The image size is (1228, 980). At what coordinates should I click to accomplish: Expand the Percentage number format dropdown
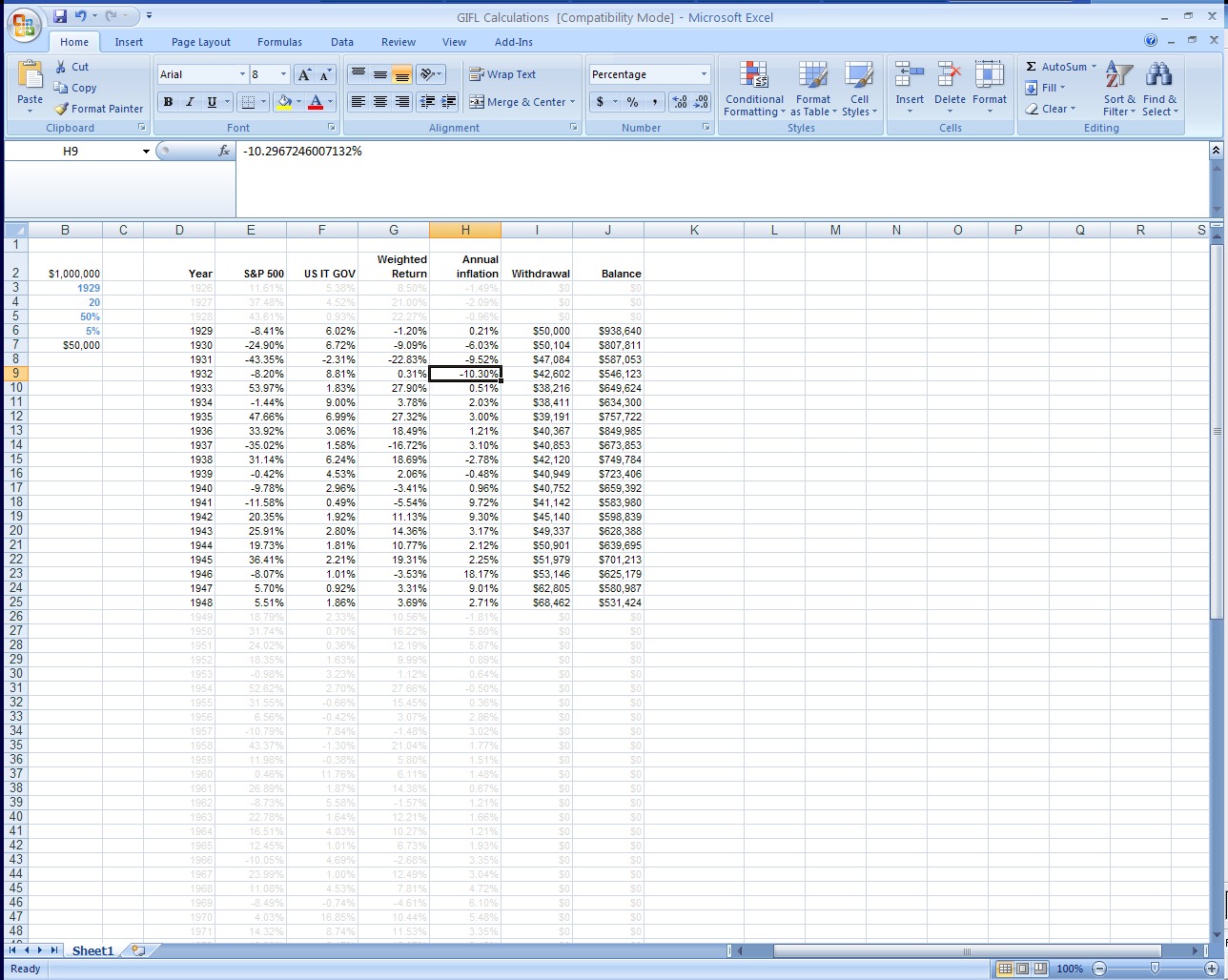704,74
